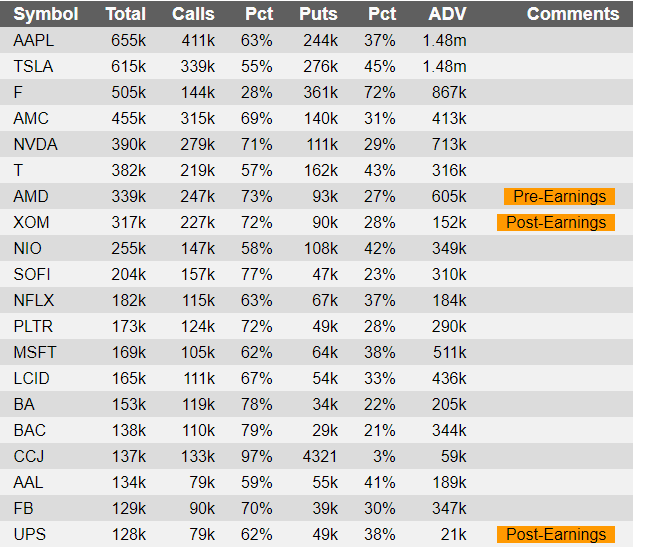Image resolution: width=660 pixels, height=556 pixels.
Task: Click AAPL total volume 655k
Action: click(128, 41)
